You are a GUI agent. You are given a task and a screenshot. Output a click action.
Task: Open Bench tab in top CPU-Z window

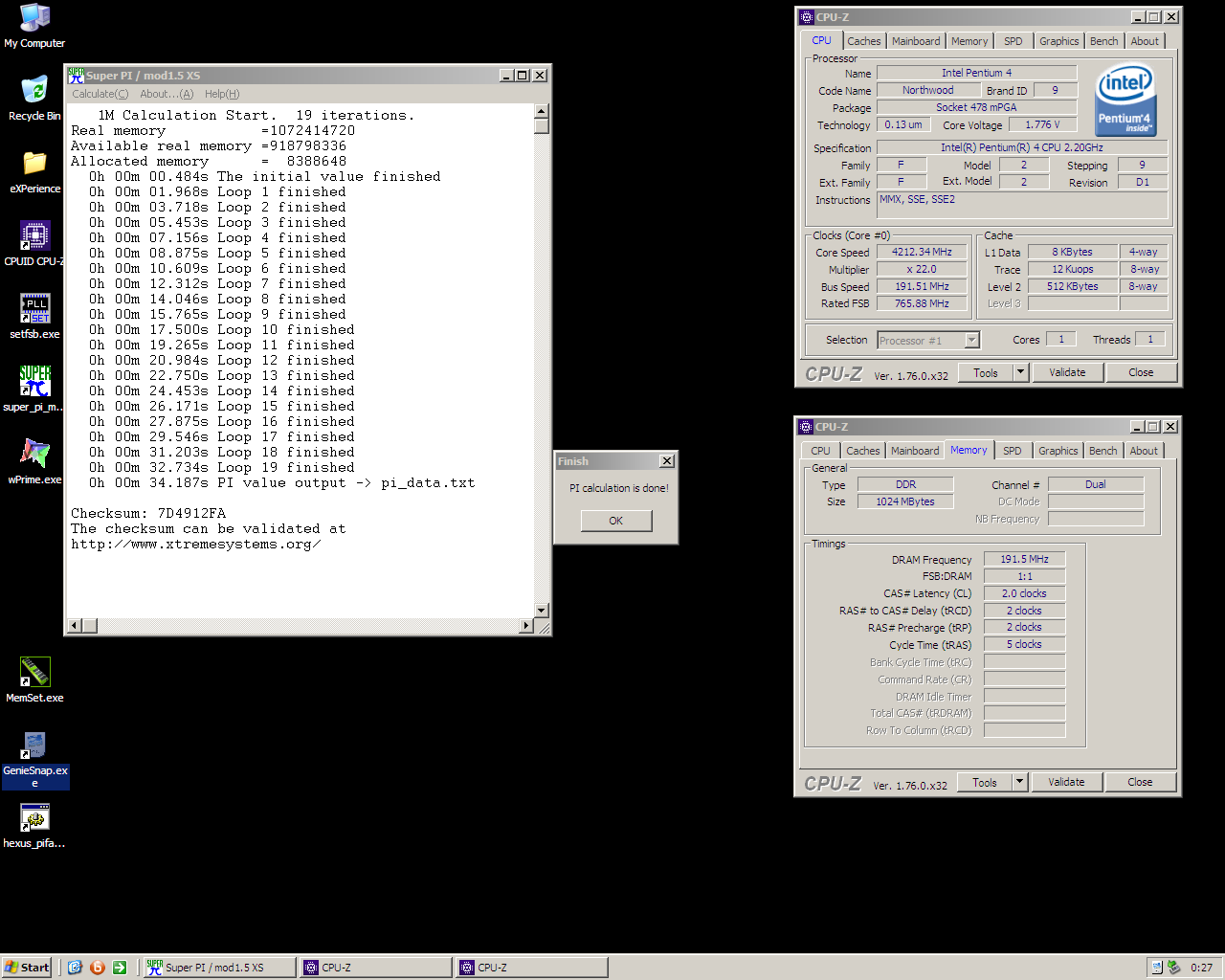1104,41
